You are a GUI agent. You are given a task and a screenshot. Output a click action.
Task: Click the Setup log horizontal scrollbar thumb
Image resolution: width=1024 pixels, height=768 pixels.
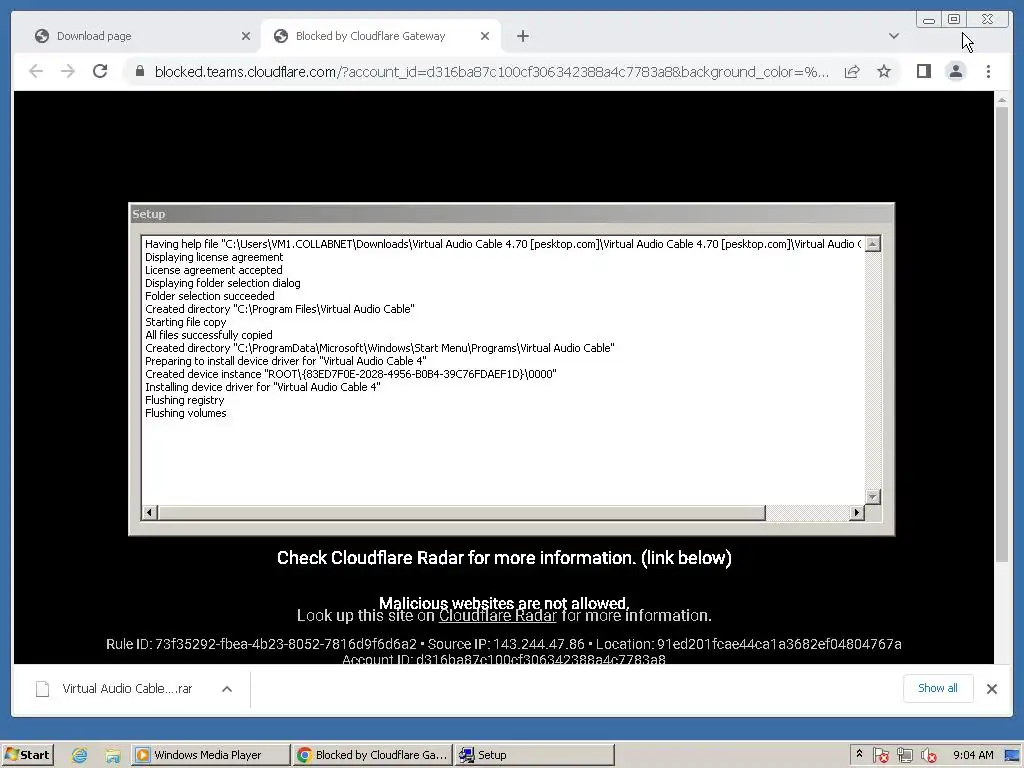[461, 513]
